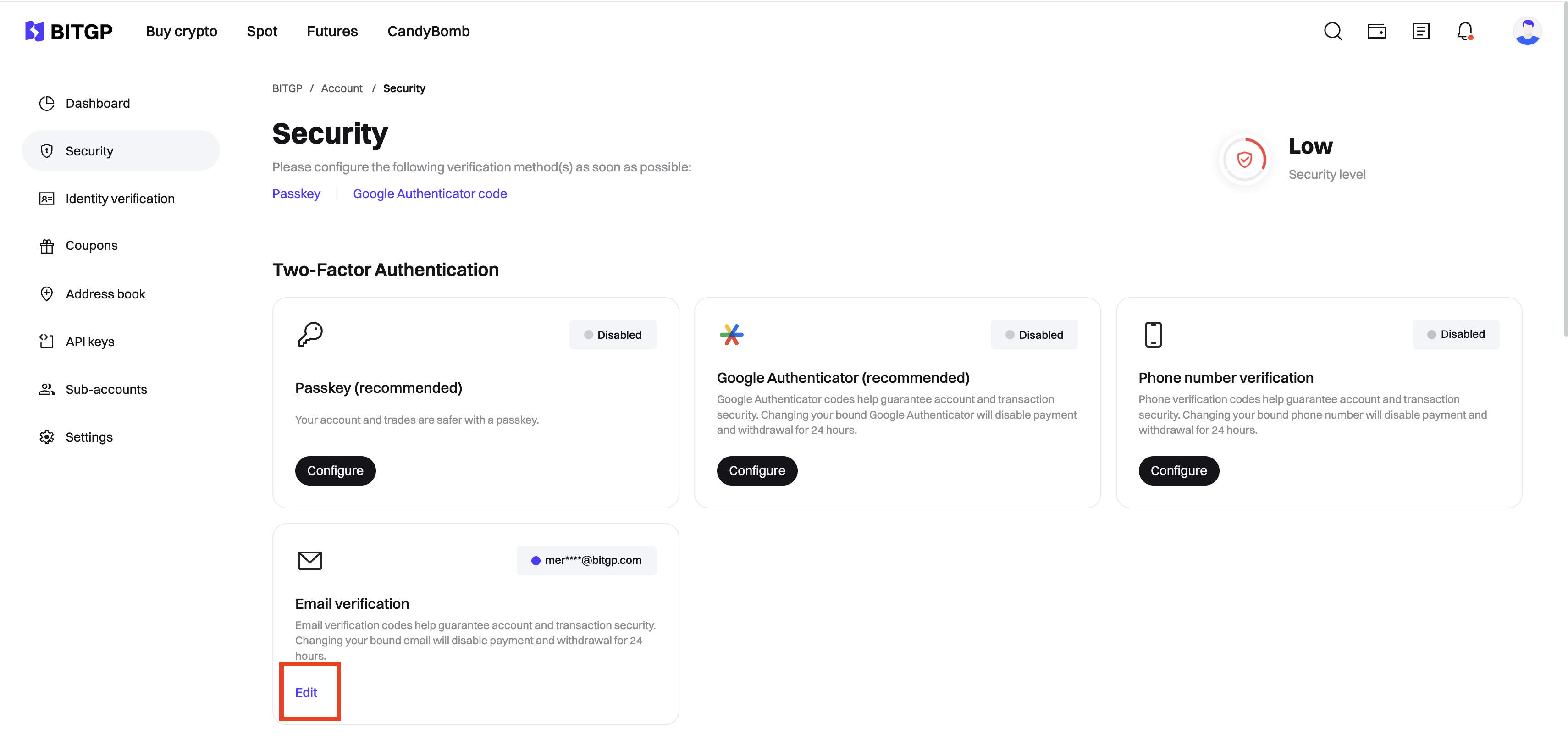Follow Google Authenticator code link
This screenshot has width=1568, height=751.
[430, 193]
